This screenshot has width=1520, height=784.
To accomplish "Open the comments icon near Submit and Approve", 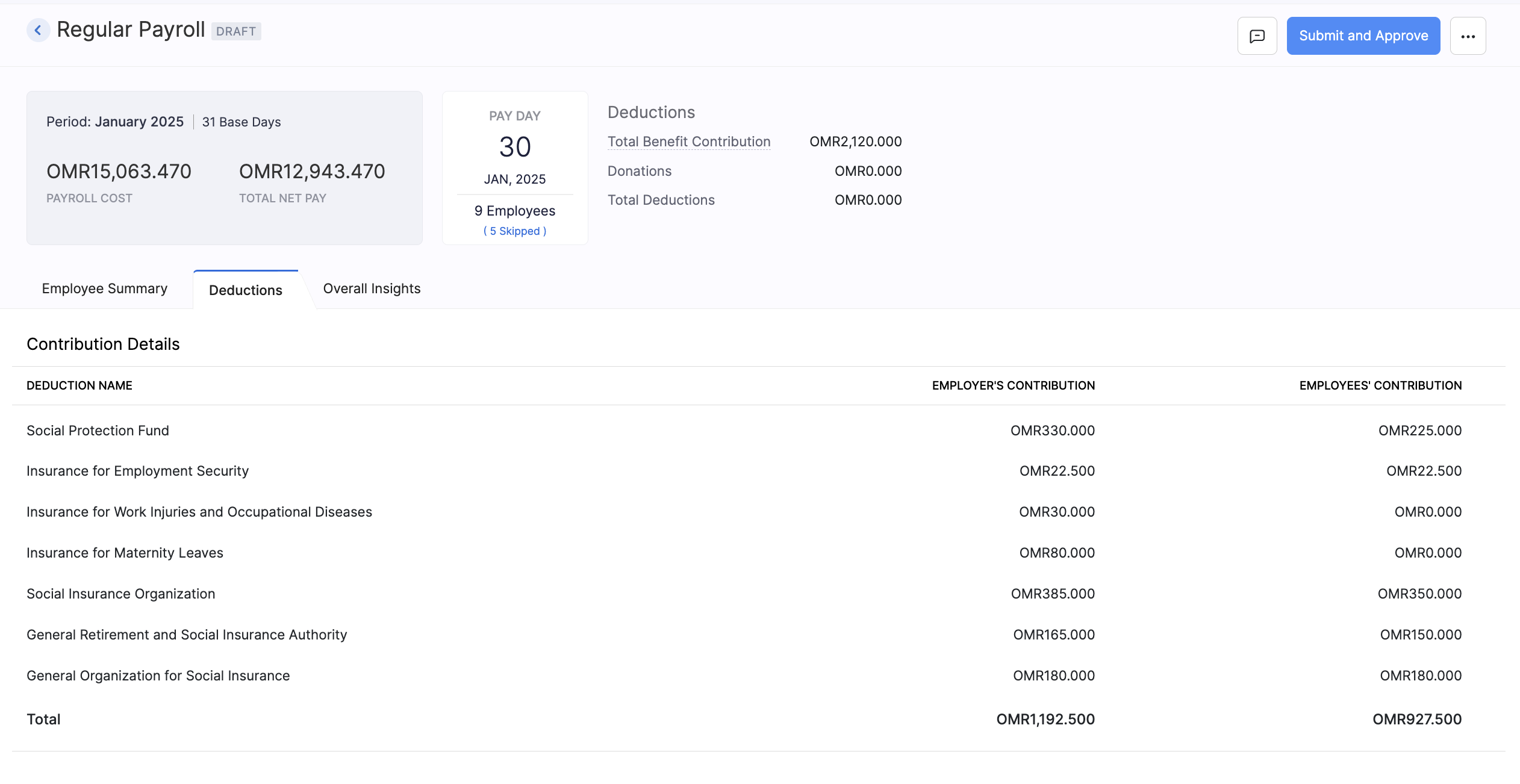I will point(1257,36).
